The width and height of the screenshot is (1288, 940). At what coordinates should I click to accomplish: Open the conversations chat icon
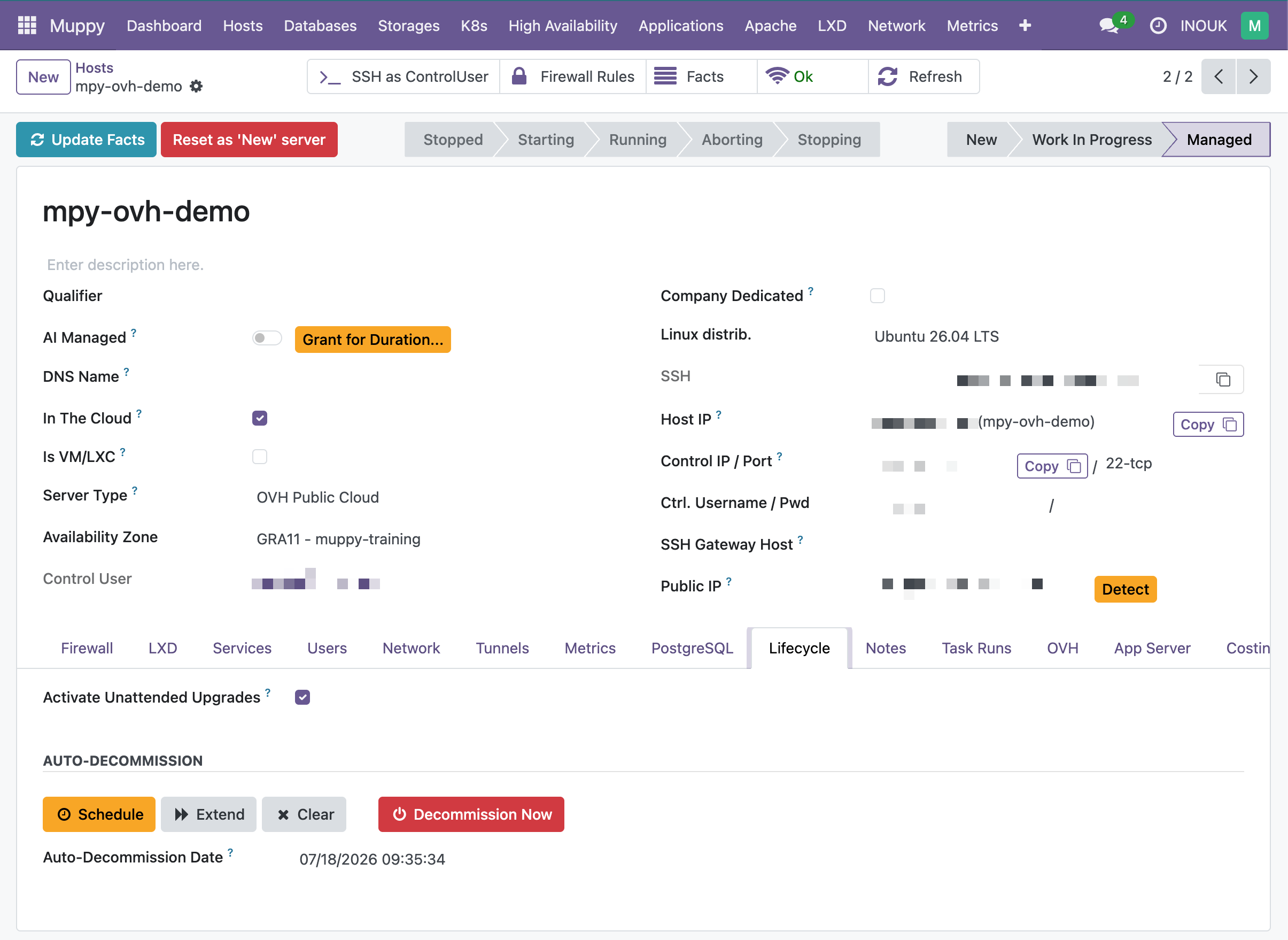1109,26
